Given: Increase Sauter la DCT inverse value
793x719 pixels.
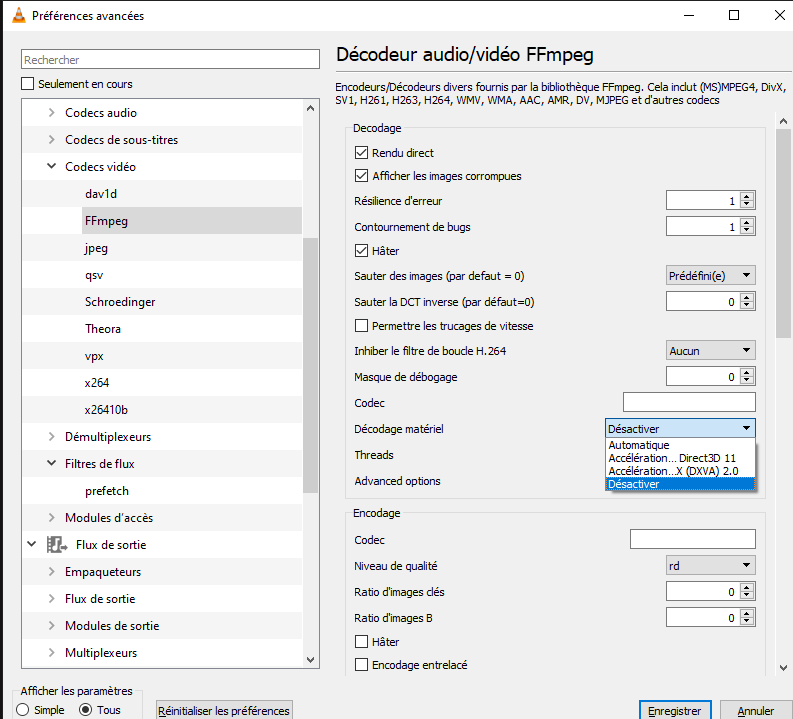Looking at the screenshot, I should tap(746, 297).
